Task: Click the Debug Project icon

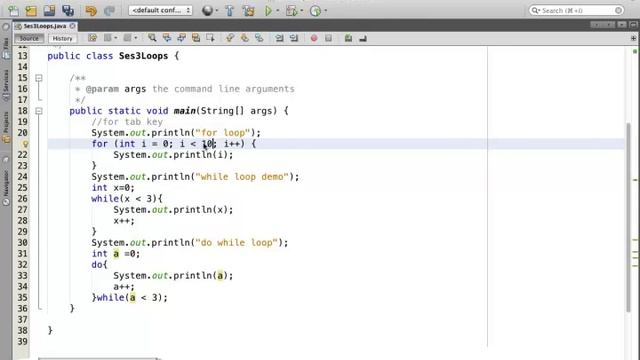Action: [x=291, y=10]
